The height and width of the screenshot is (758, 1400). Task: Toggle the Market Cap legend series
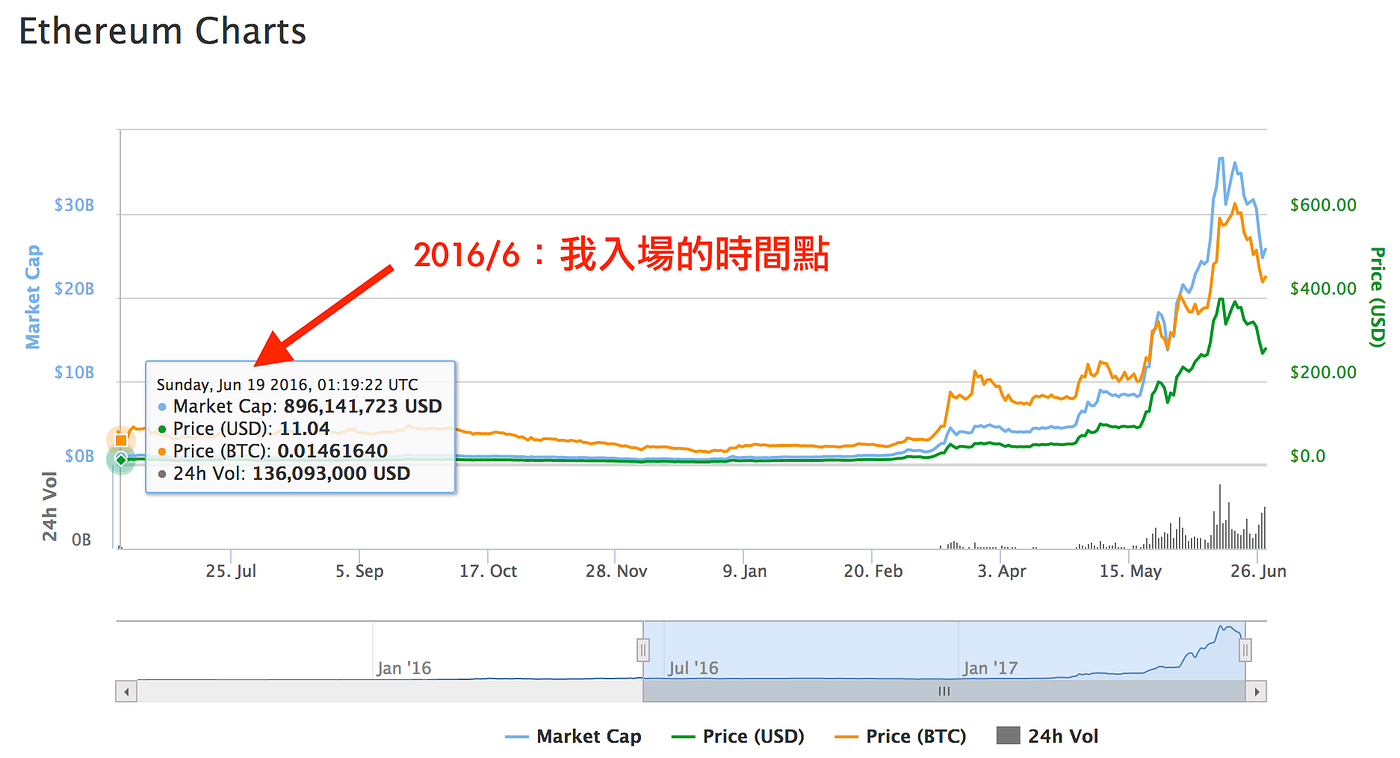pos(573,737)
